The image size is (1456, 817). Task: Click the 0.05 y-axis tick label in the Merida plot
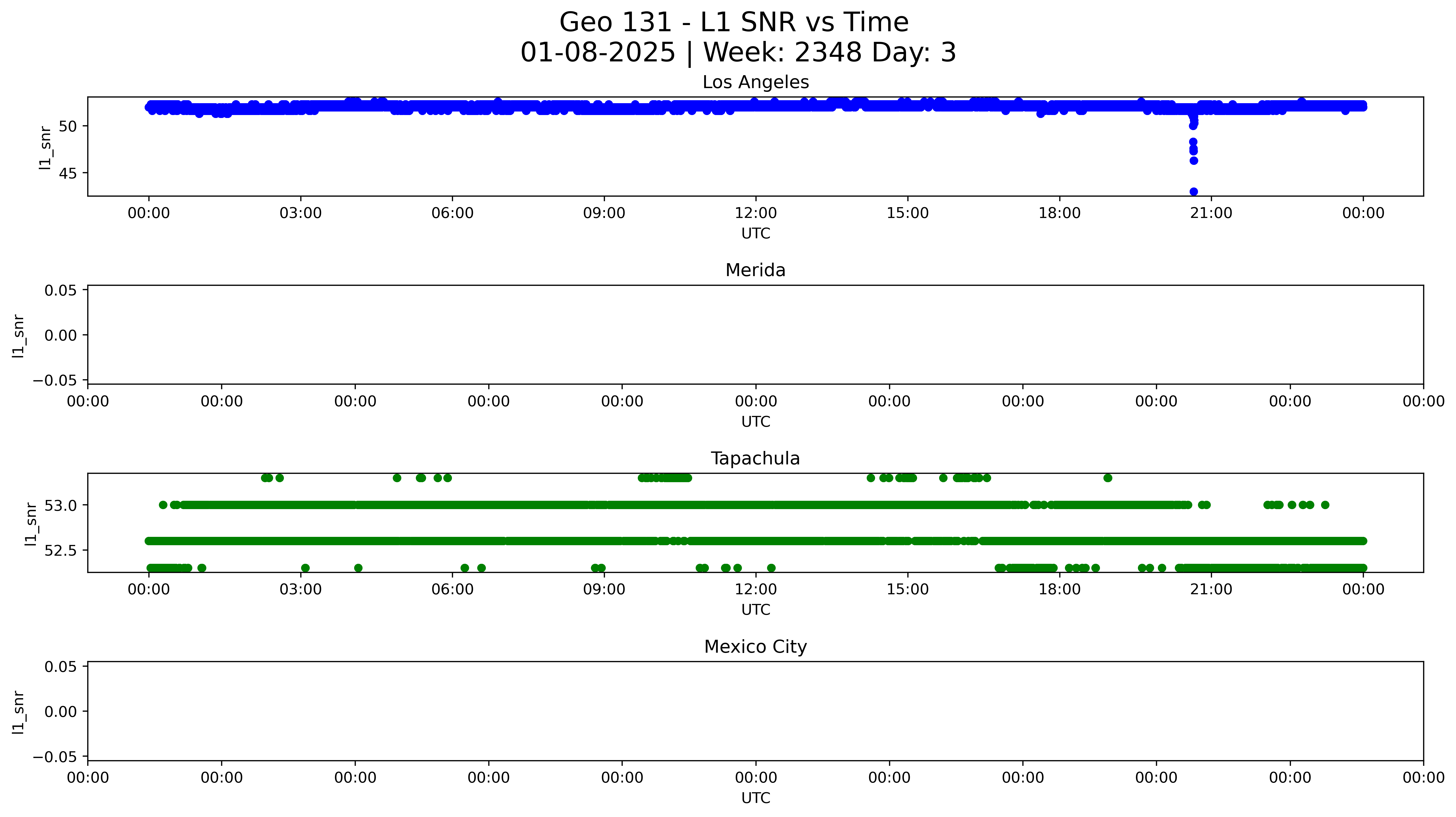point(61,291)
